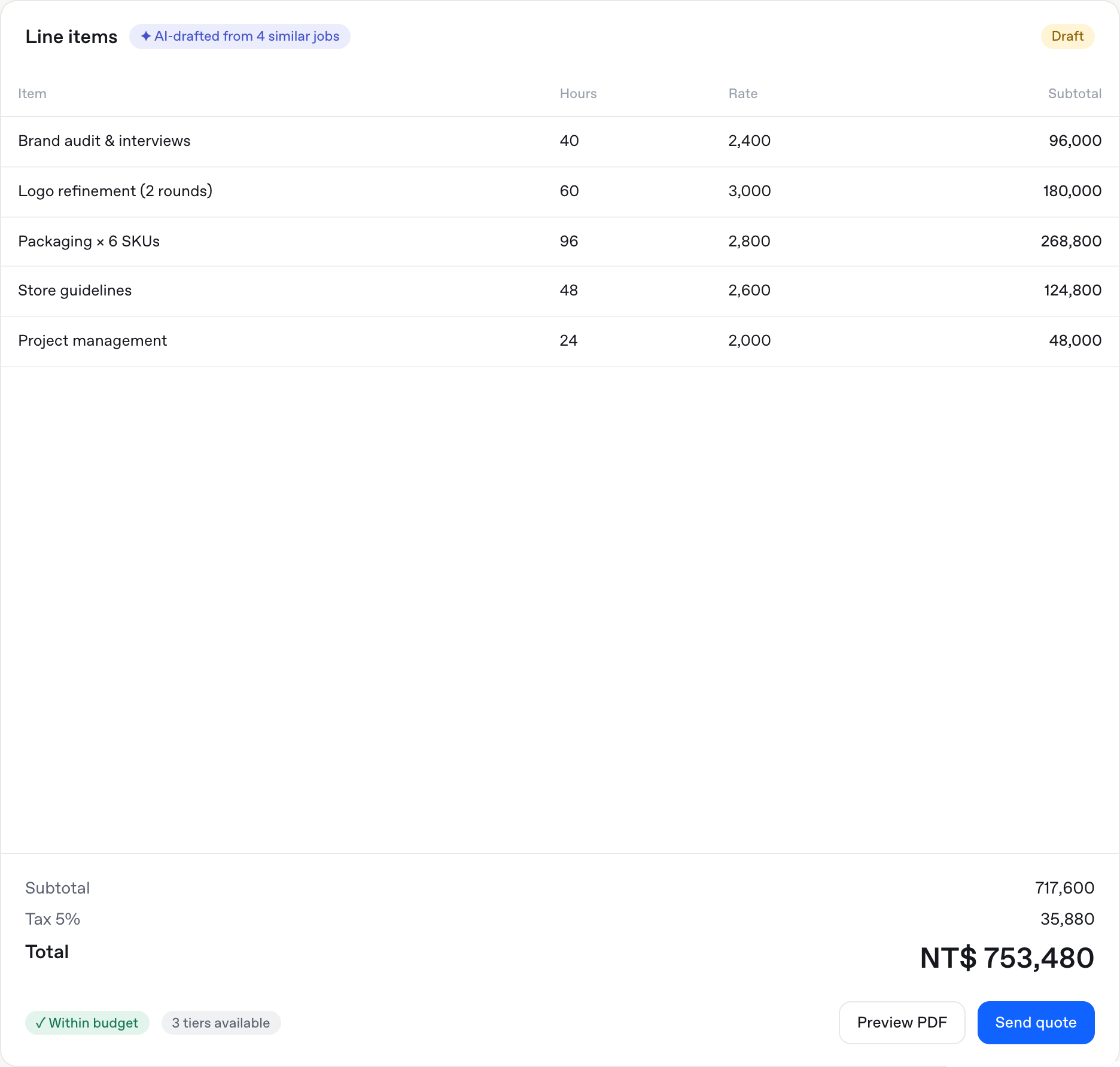Click the Within budget chip
Viewport: 1120px width, 1067px height.
[87, 1023]
